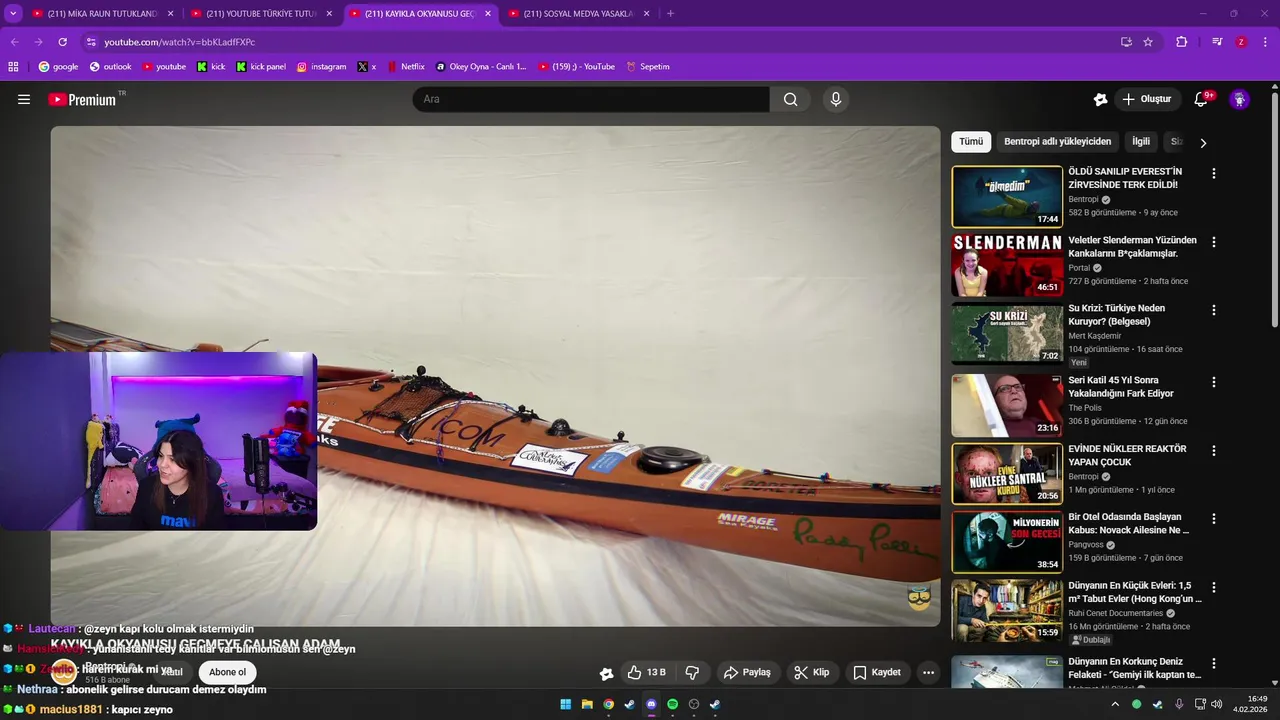Open the Su Krizi video thumbnail
The height and width of the screenshot is (720, 1280).
pyautogui.click(x=1007, y=333)
